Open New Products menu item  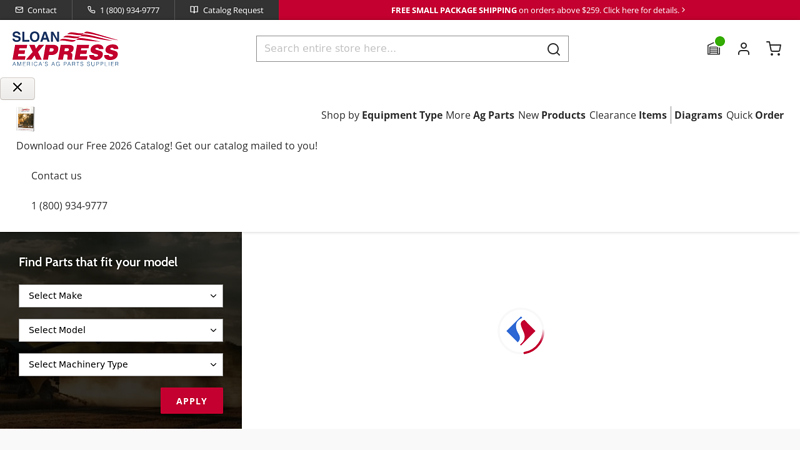point(552,115)
